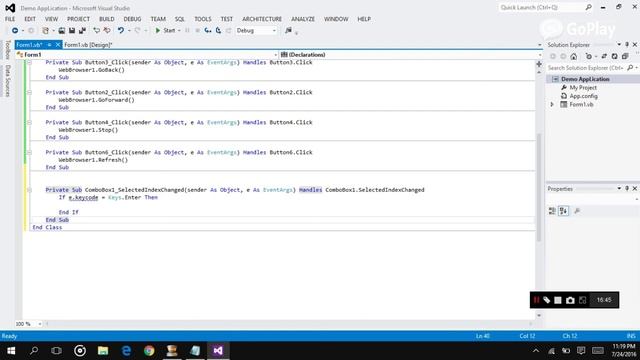Collapse the Button3_Click sub outline
The image size is (640, 360).
point(29,62)
